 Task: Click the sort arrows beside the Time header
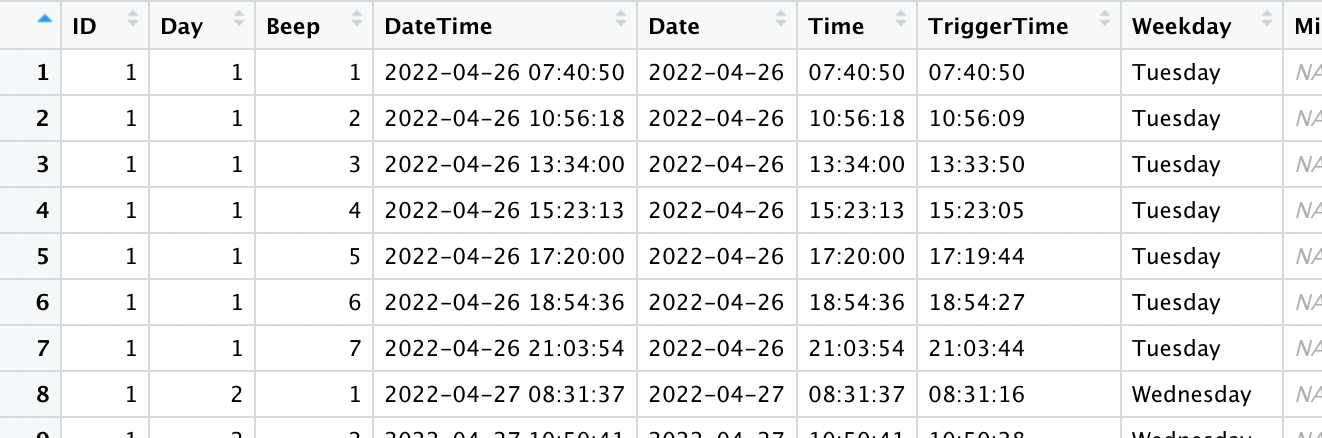[901, 18]
